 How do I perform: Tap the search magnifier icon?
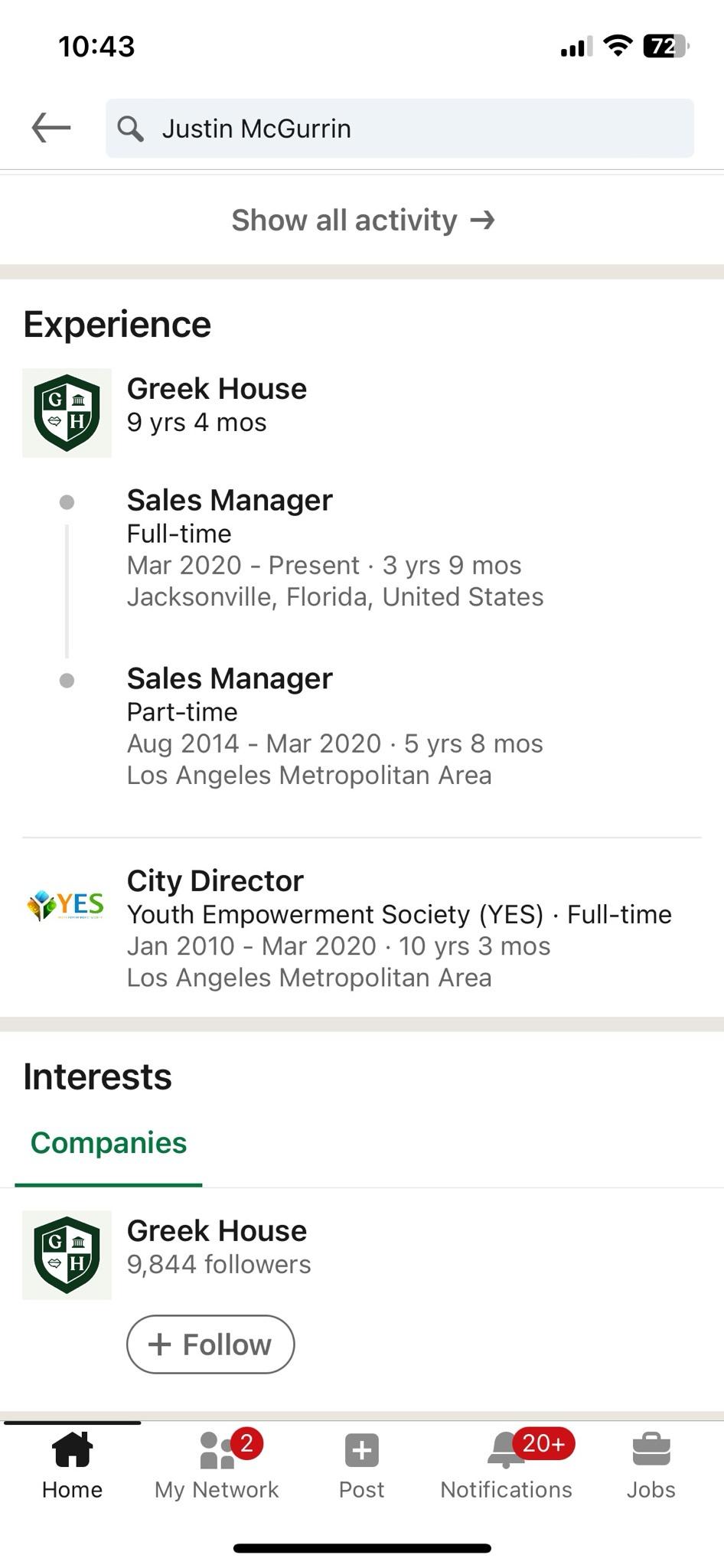(x=130, y=129)
